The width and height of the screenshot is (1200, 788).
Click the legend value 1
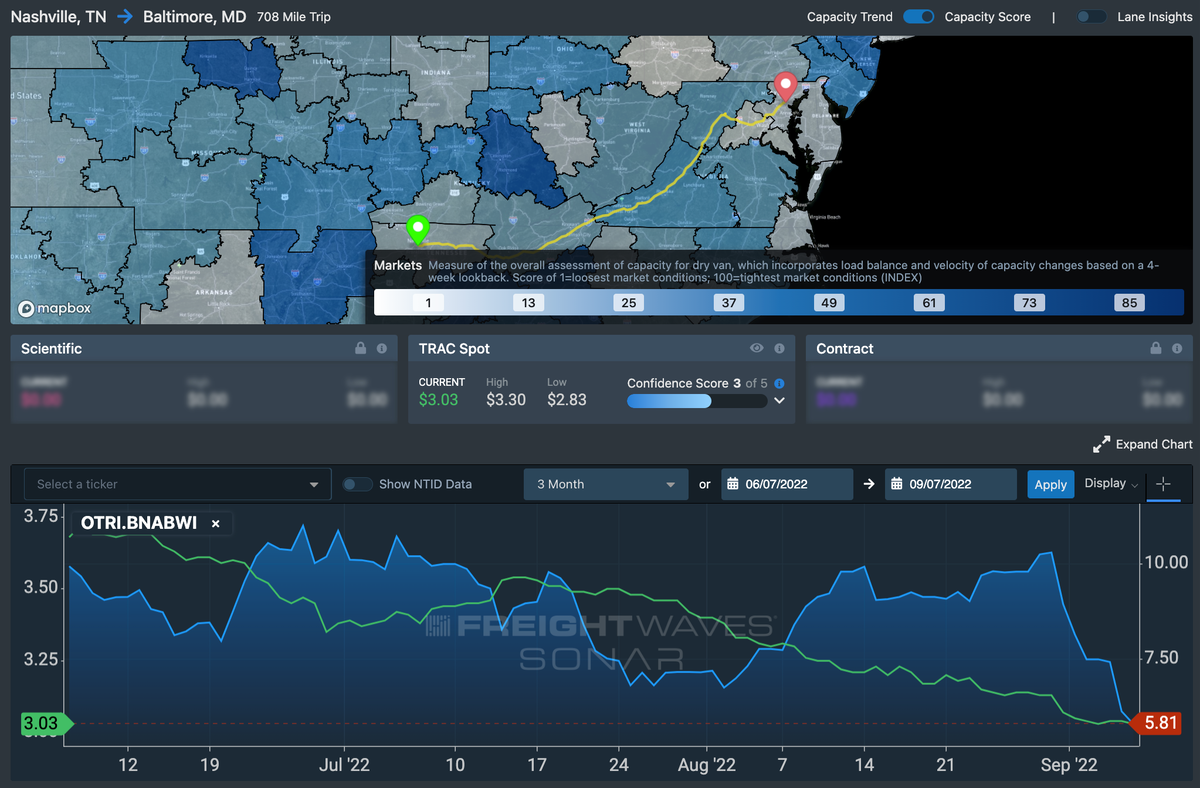(x=428, y=302)
